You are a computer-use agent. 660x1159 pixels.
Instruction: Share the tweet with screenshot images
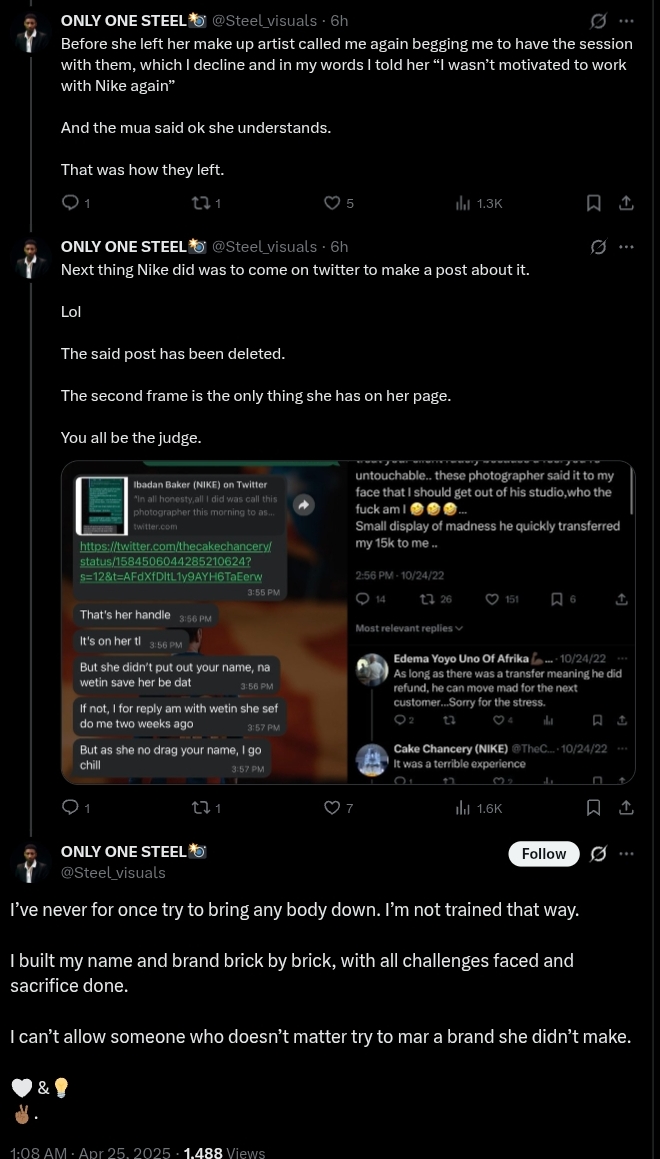click(x=626, y=808)
